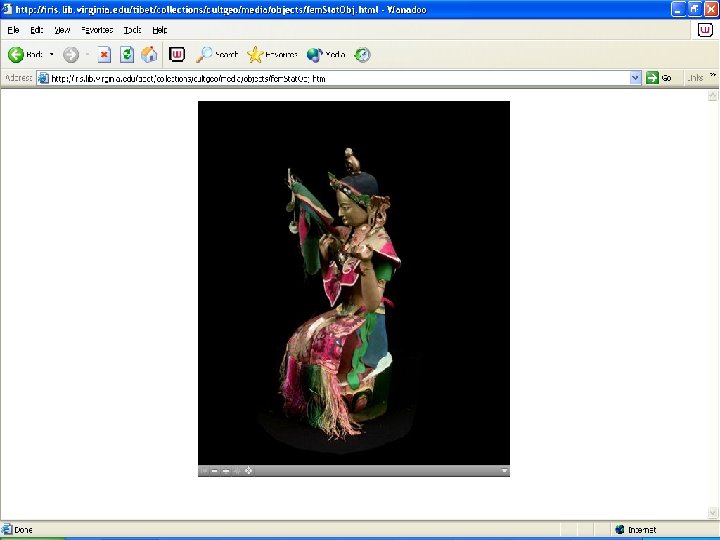Open the Favorites pane

272,55
